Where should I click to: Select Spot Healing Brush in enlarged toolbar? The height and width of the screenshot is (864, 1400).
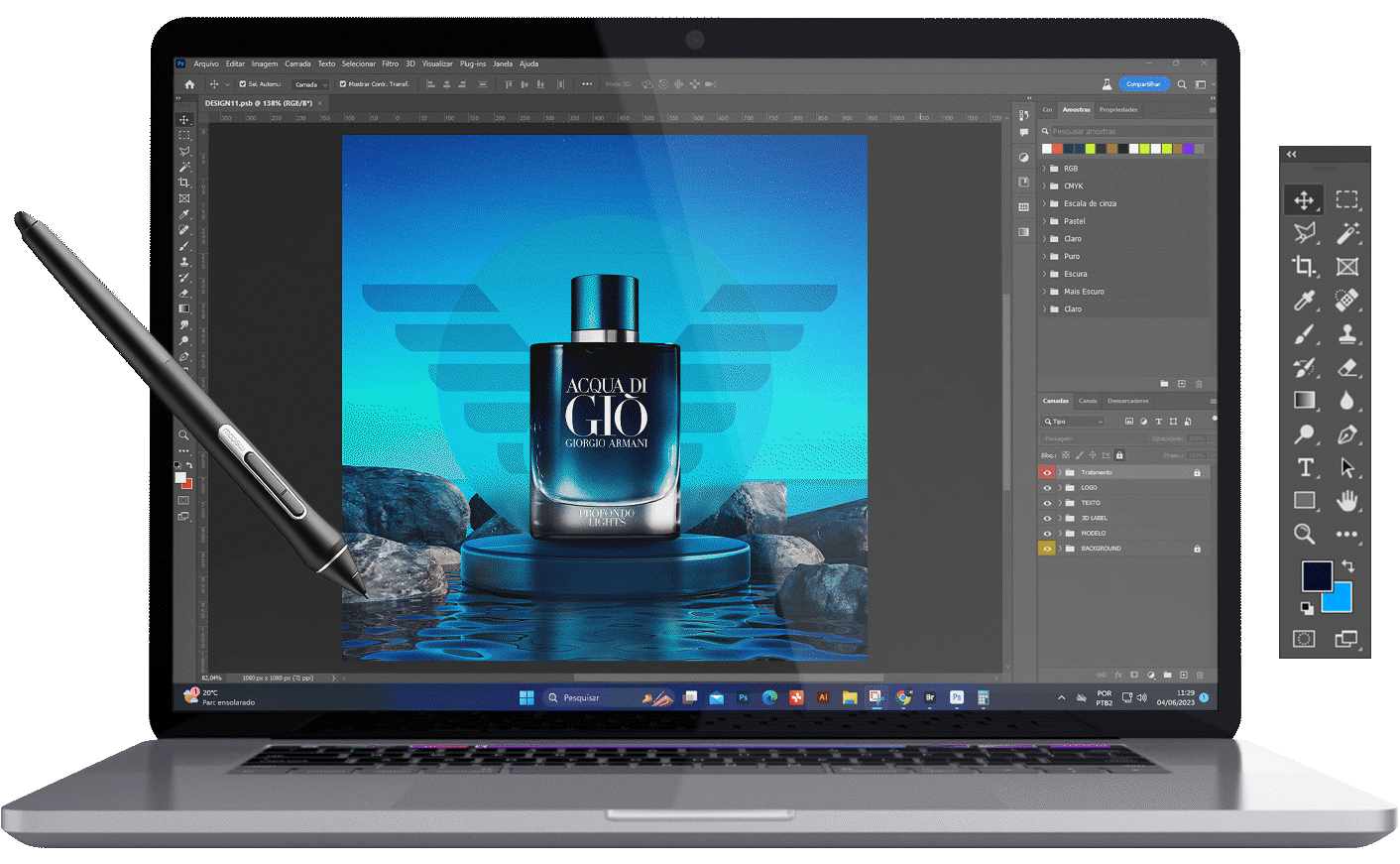1346,301
